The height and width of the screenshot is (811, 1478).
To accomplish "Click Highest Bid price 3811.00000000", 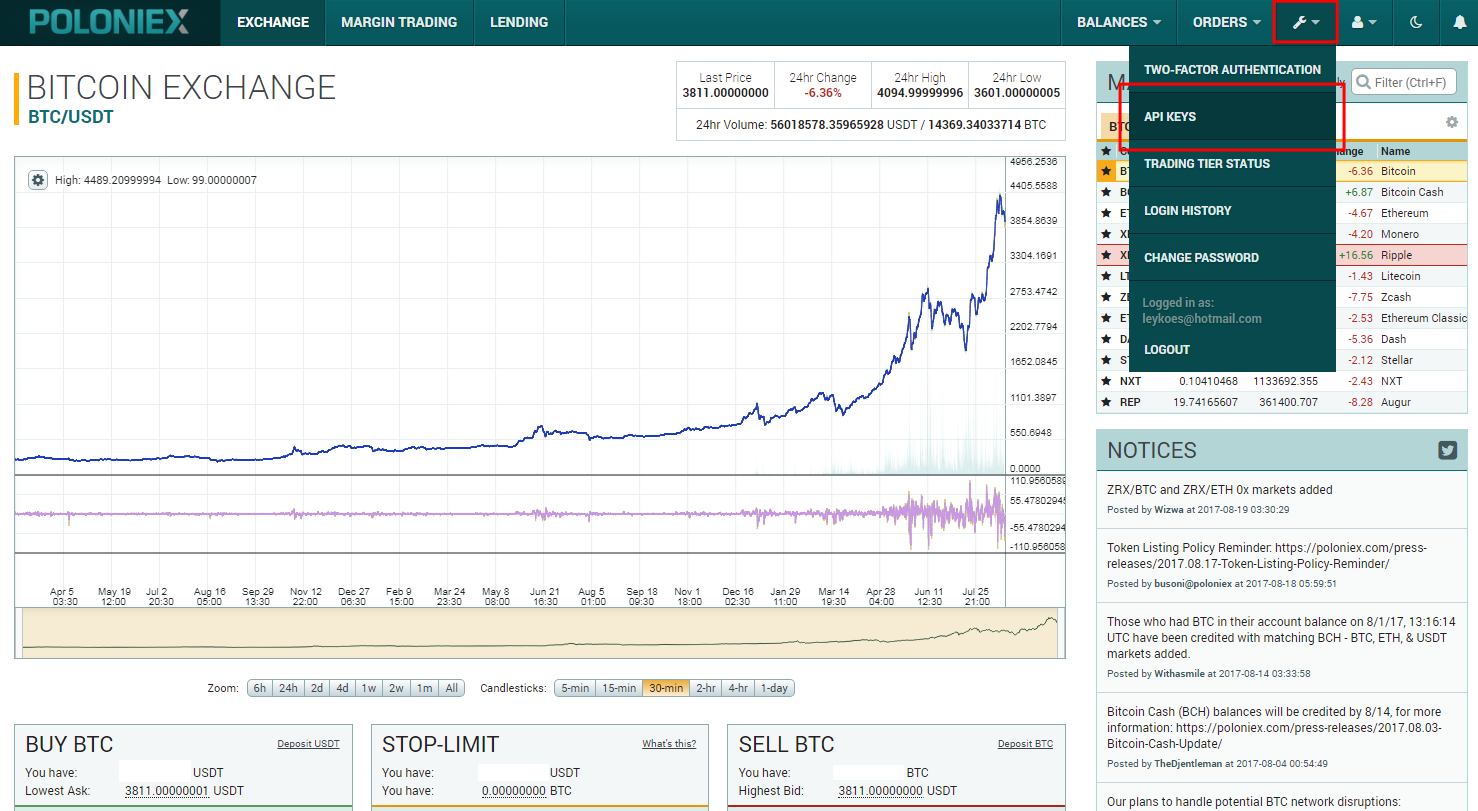I will pos(880,791).
